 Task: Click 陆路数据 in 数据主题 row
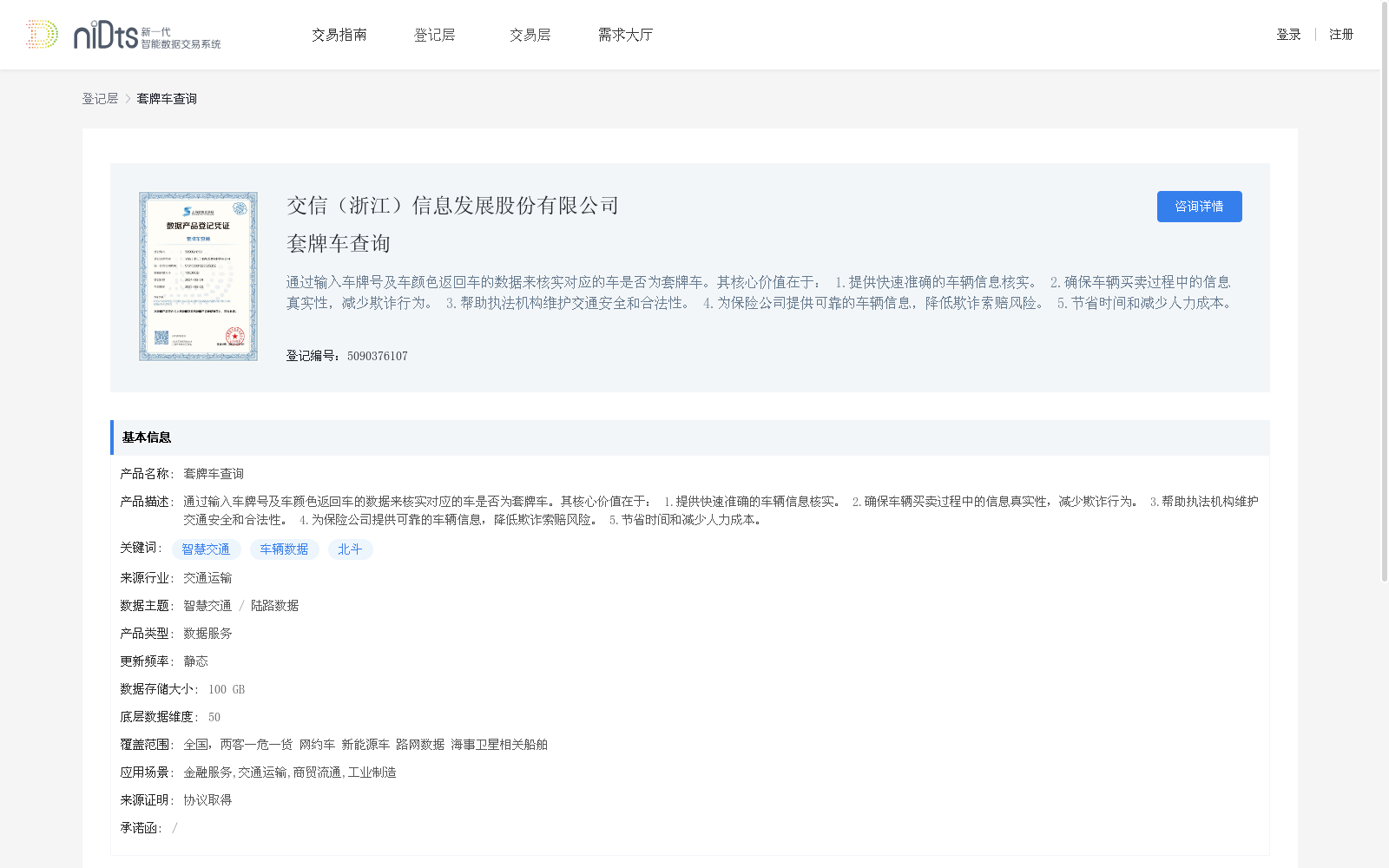click(274, 606)
